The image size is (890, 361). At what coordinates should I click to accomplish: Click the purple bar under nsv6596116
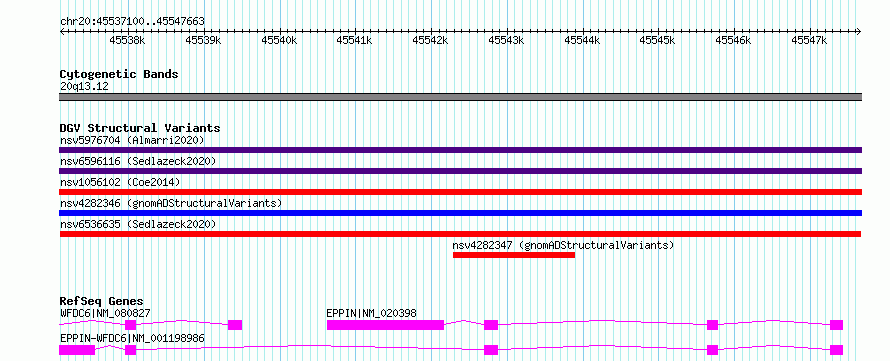tap(460, 171)
